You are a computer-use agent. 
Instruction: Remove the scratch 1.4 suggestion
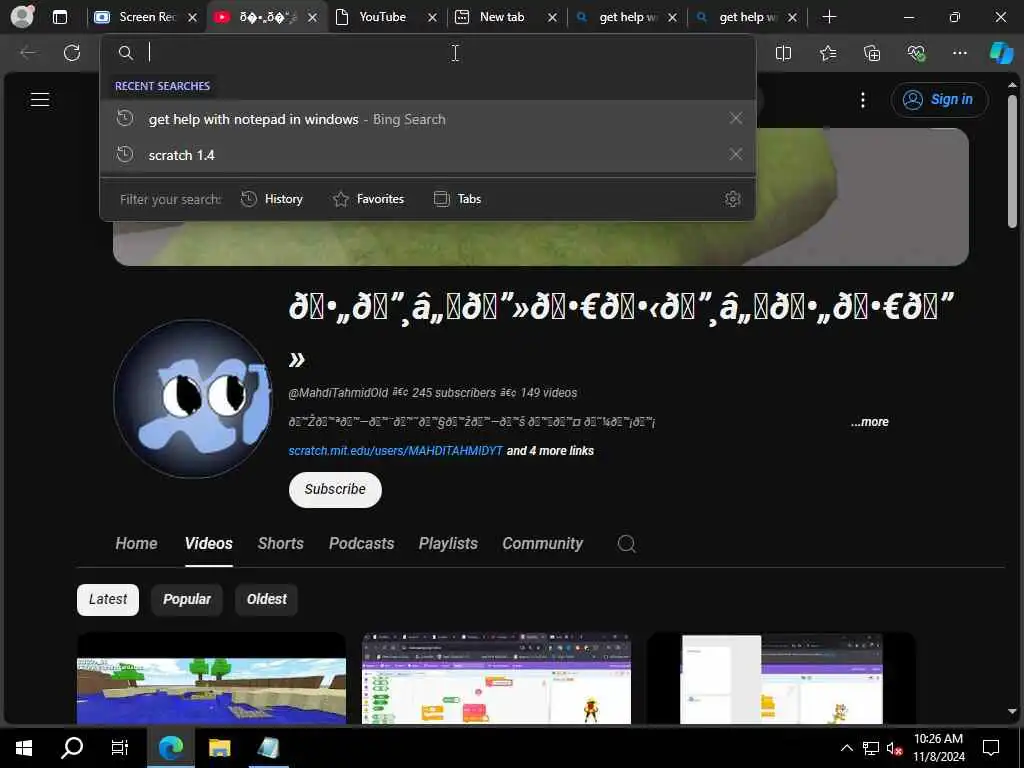pyautogui.click(x=736, y=154)
